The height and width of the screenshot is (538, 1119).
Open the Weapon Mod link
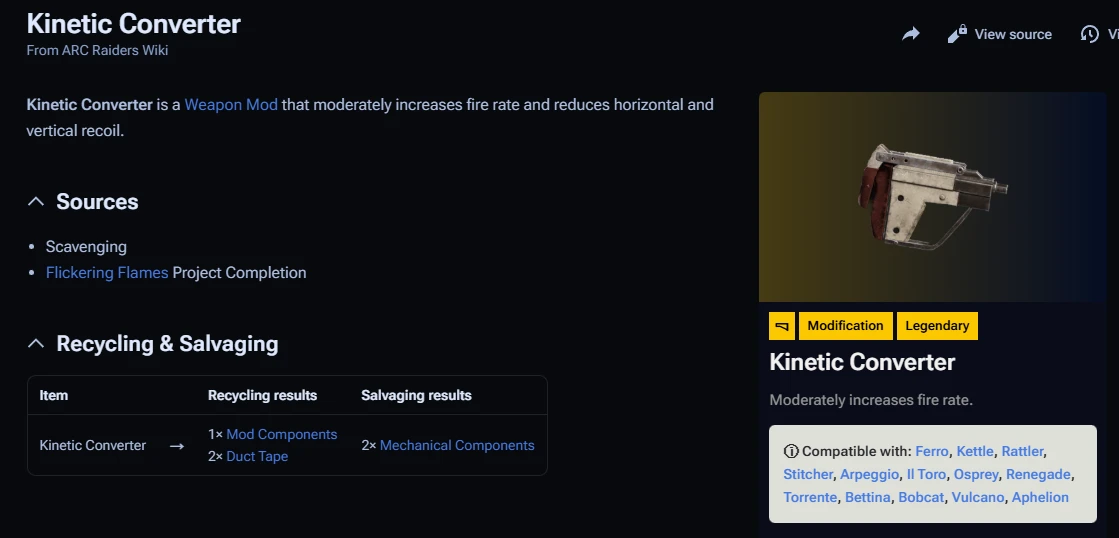[x=231, y=104]
